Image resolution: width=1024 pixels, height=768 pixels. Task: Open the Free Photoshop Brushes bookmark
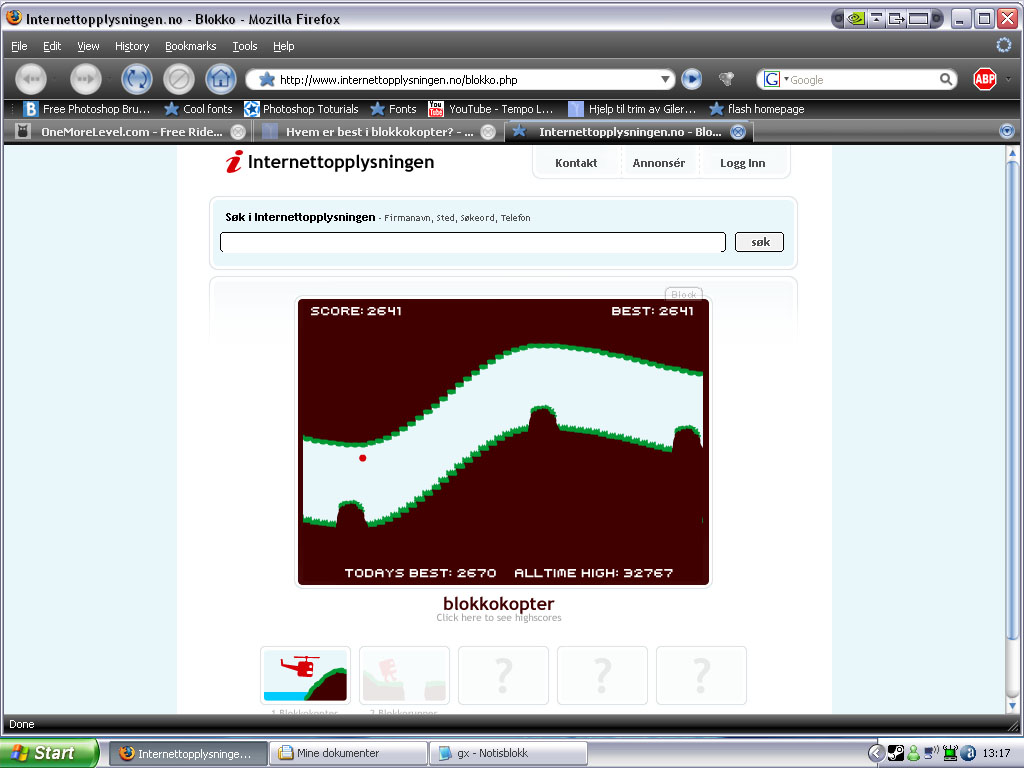coord(87,109)
